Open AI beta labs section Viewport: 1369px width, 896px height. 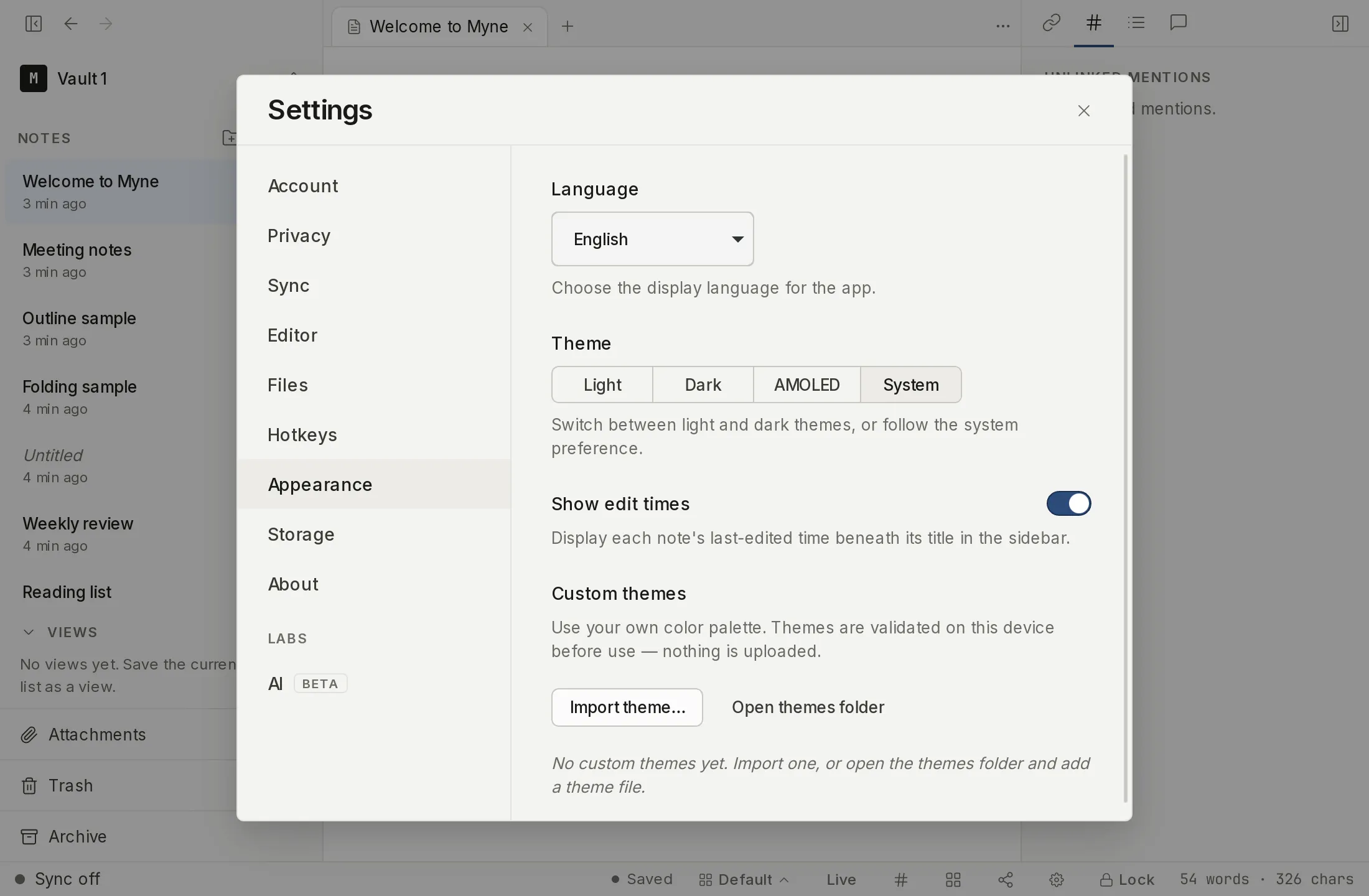click(373, 683)
